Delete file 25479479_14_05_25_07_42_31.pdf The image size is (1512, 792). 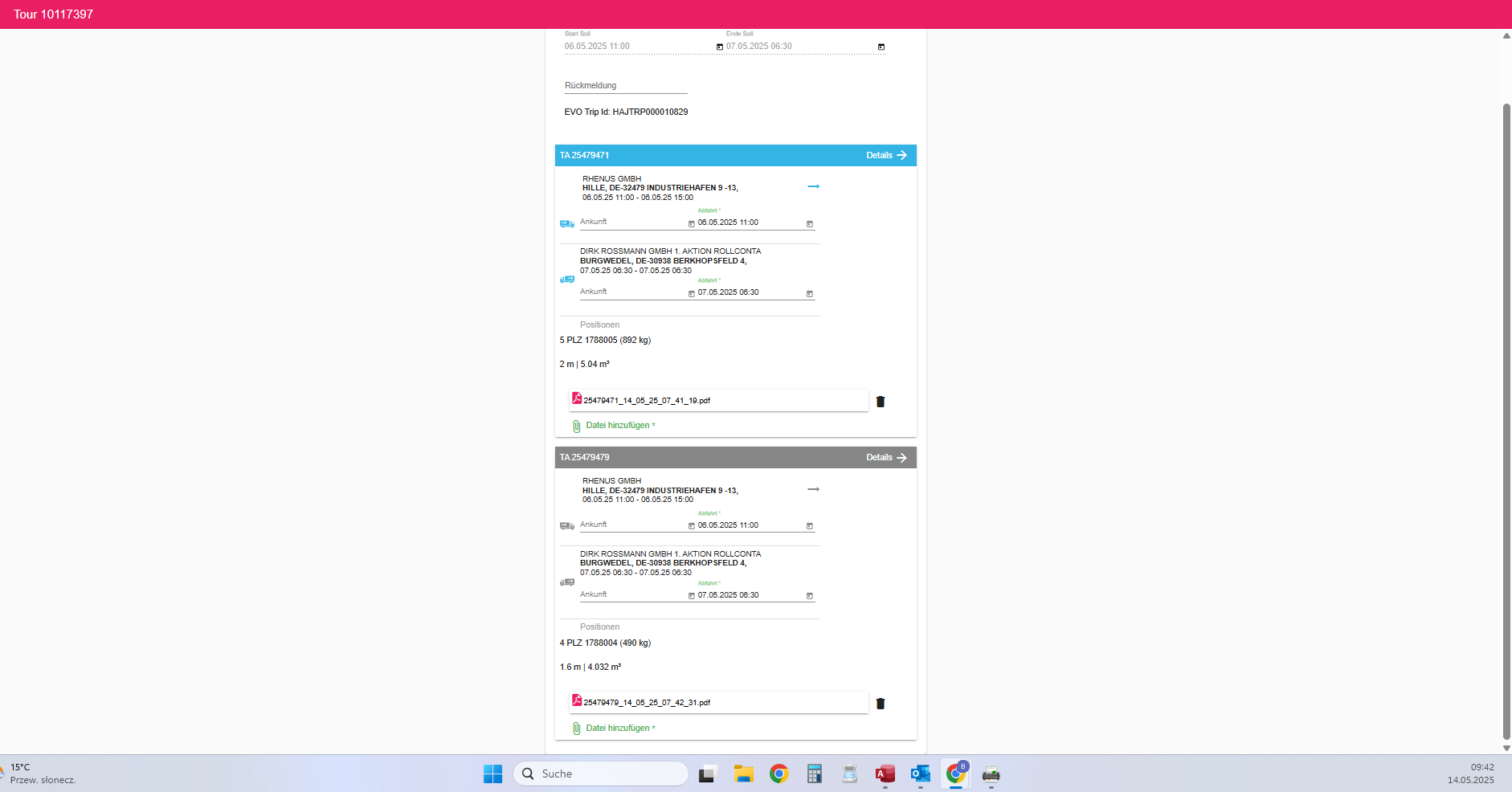(x=881, y=704)
